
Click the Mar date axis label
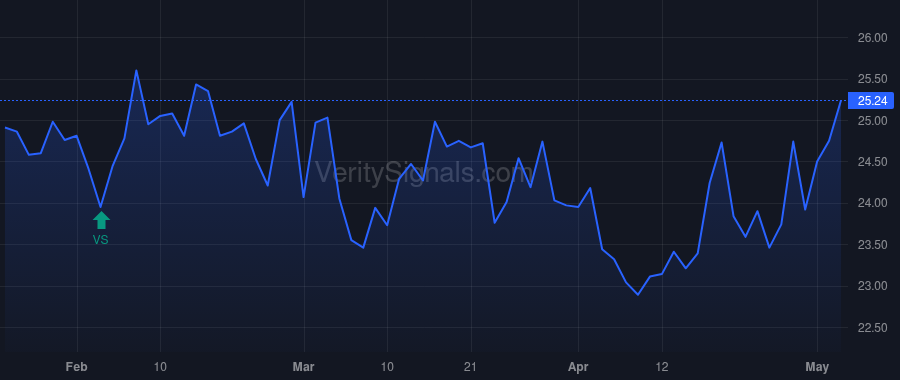(x=304, y=366)
